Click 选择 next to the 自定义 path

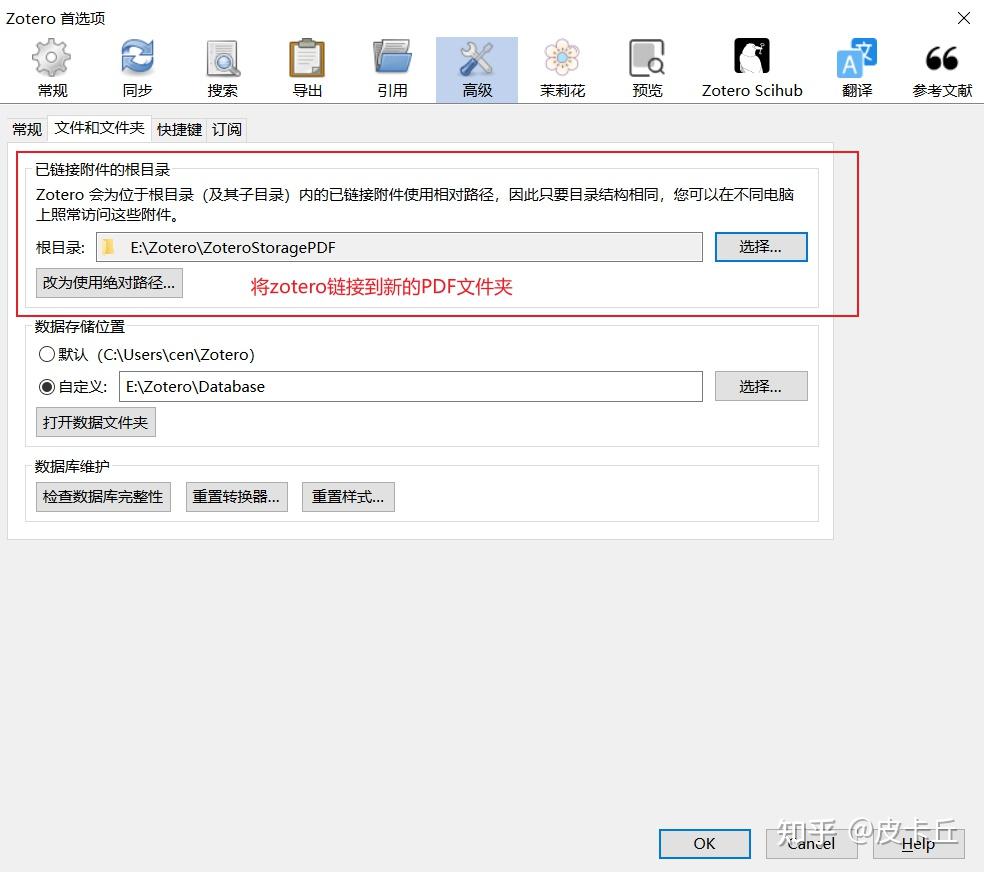click(x=761, y=386)
